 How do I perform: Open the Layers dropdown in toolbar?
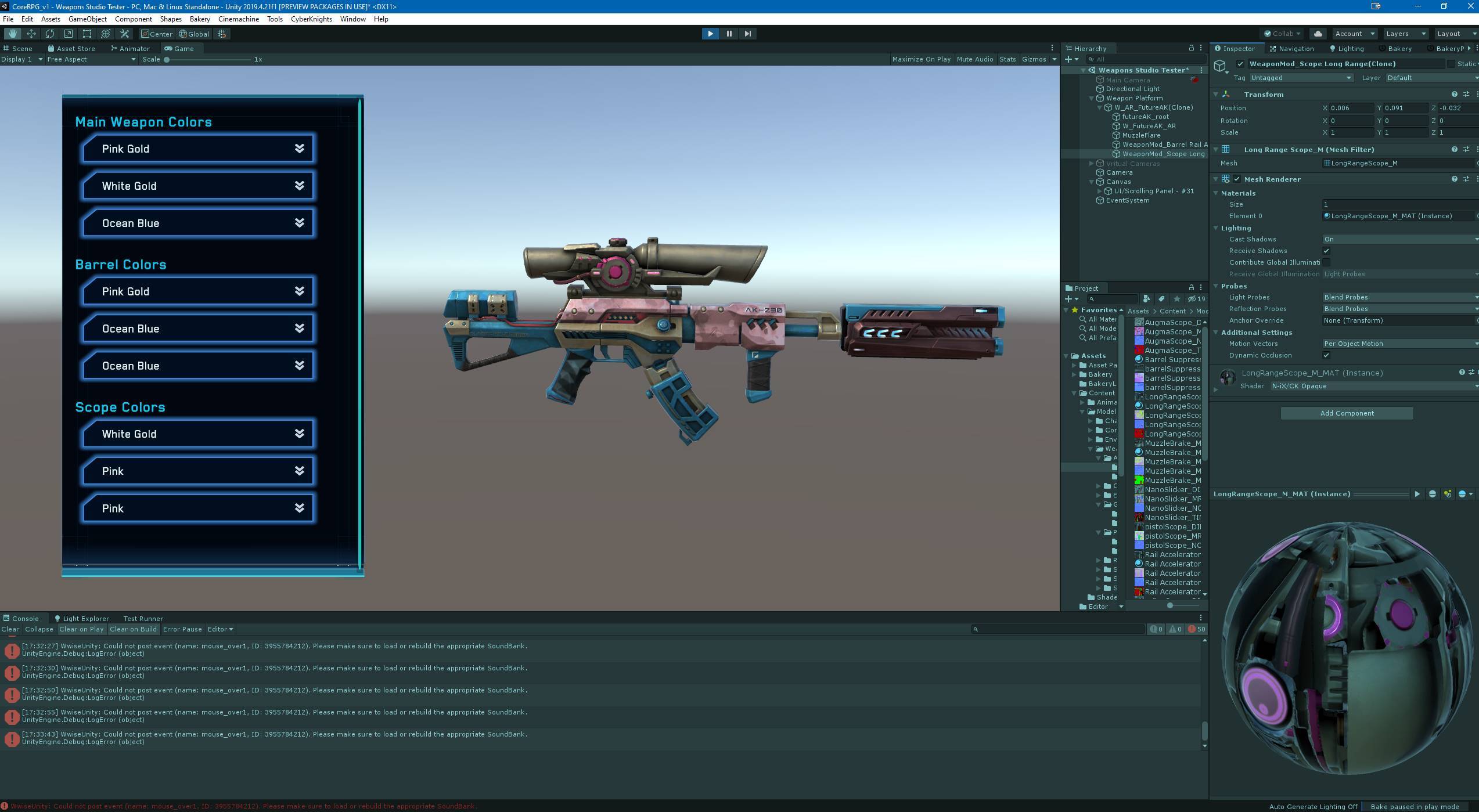(x=1405, y=34)
